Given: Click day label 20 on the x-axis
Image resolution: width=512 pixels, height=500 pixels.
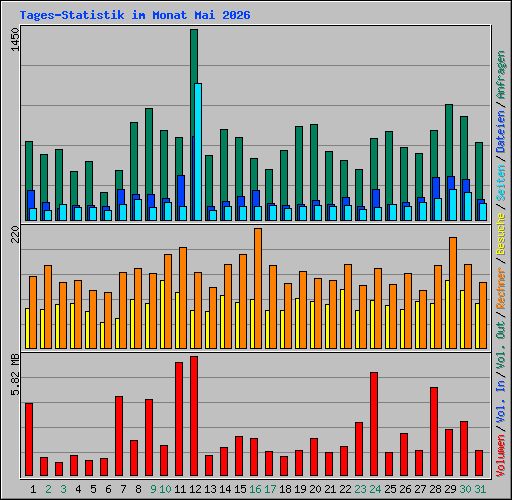Looking at the screenshot, I should (x=315, y=489).
